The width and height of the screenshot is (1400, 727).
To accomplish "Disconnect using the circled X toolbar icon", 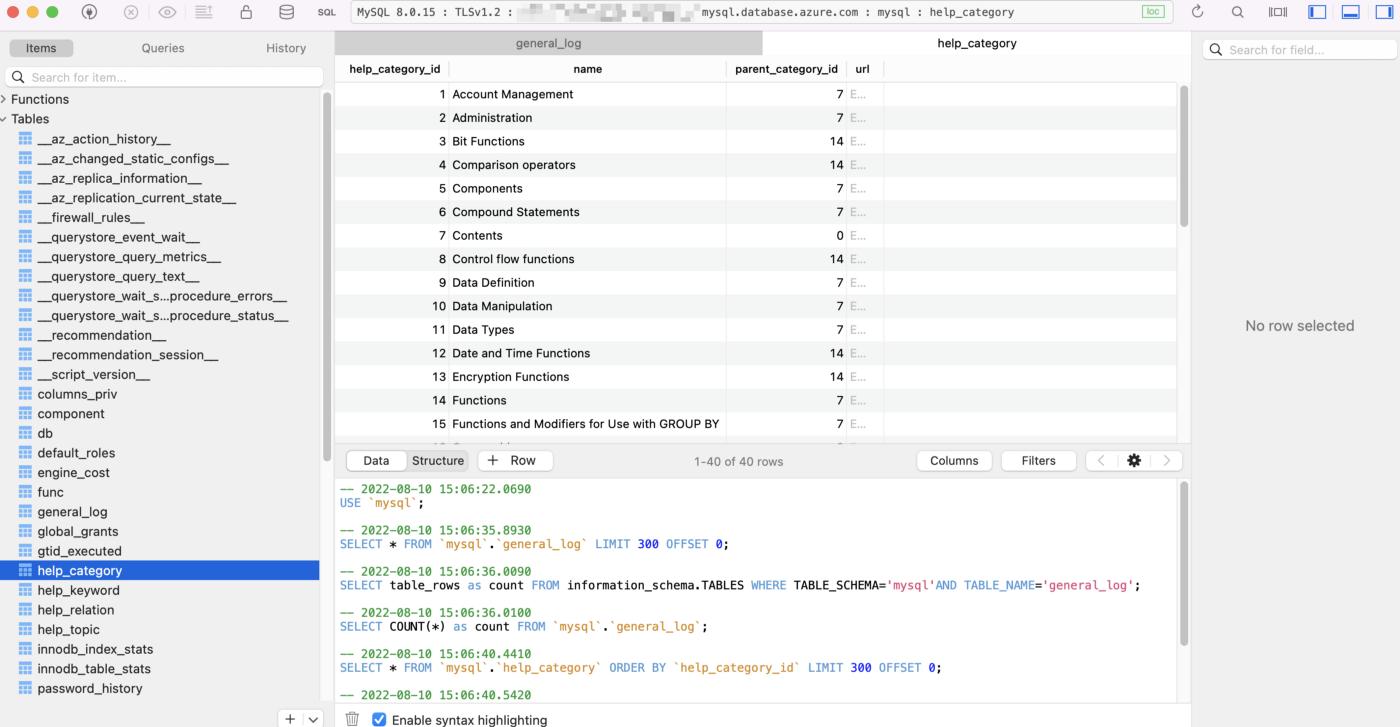I will click(130, 12).
